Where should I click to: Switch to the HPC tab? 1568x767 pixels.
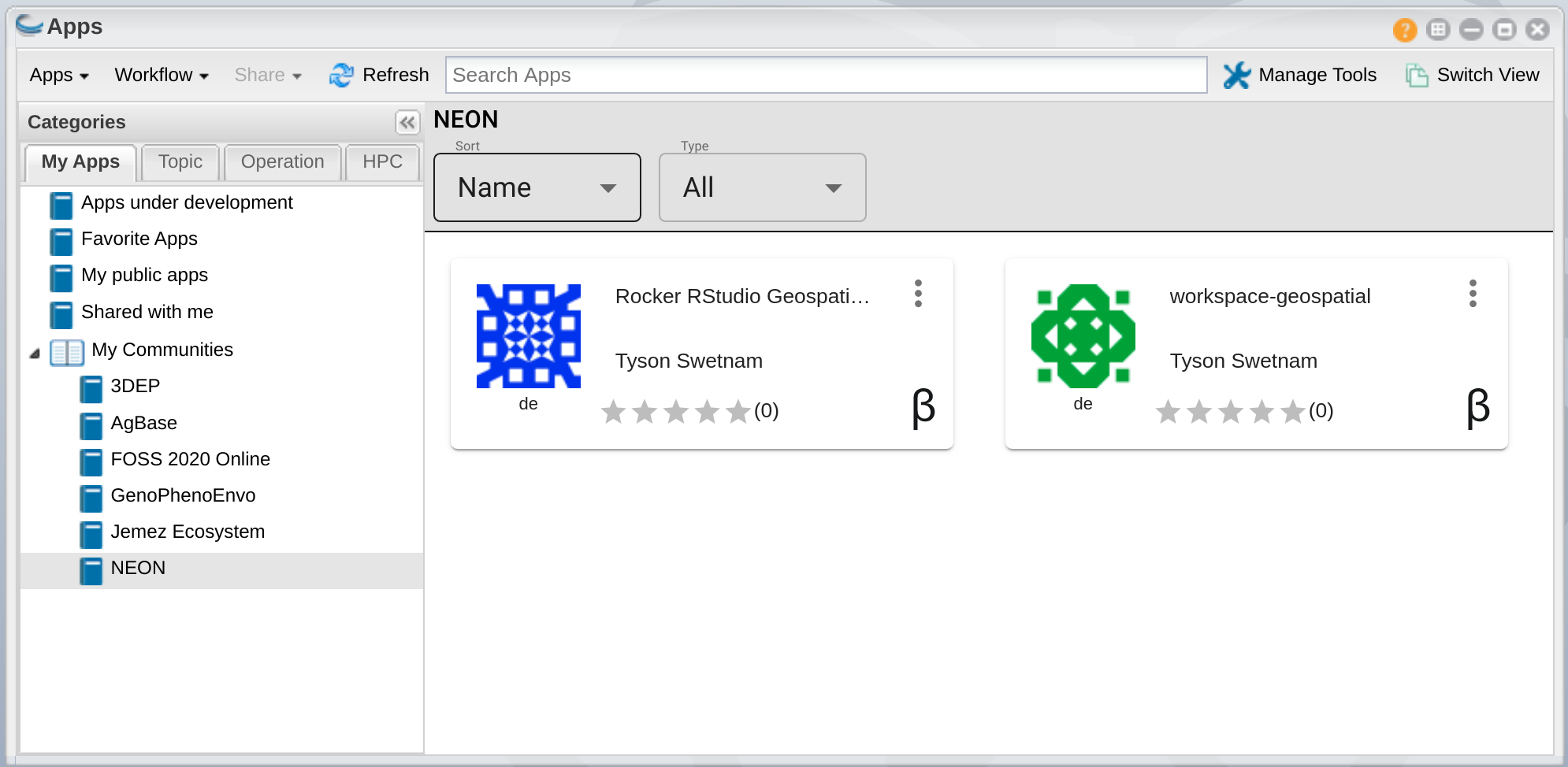click(x=382, y=162)
